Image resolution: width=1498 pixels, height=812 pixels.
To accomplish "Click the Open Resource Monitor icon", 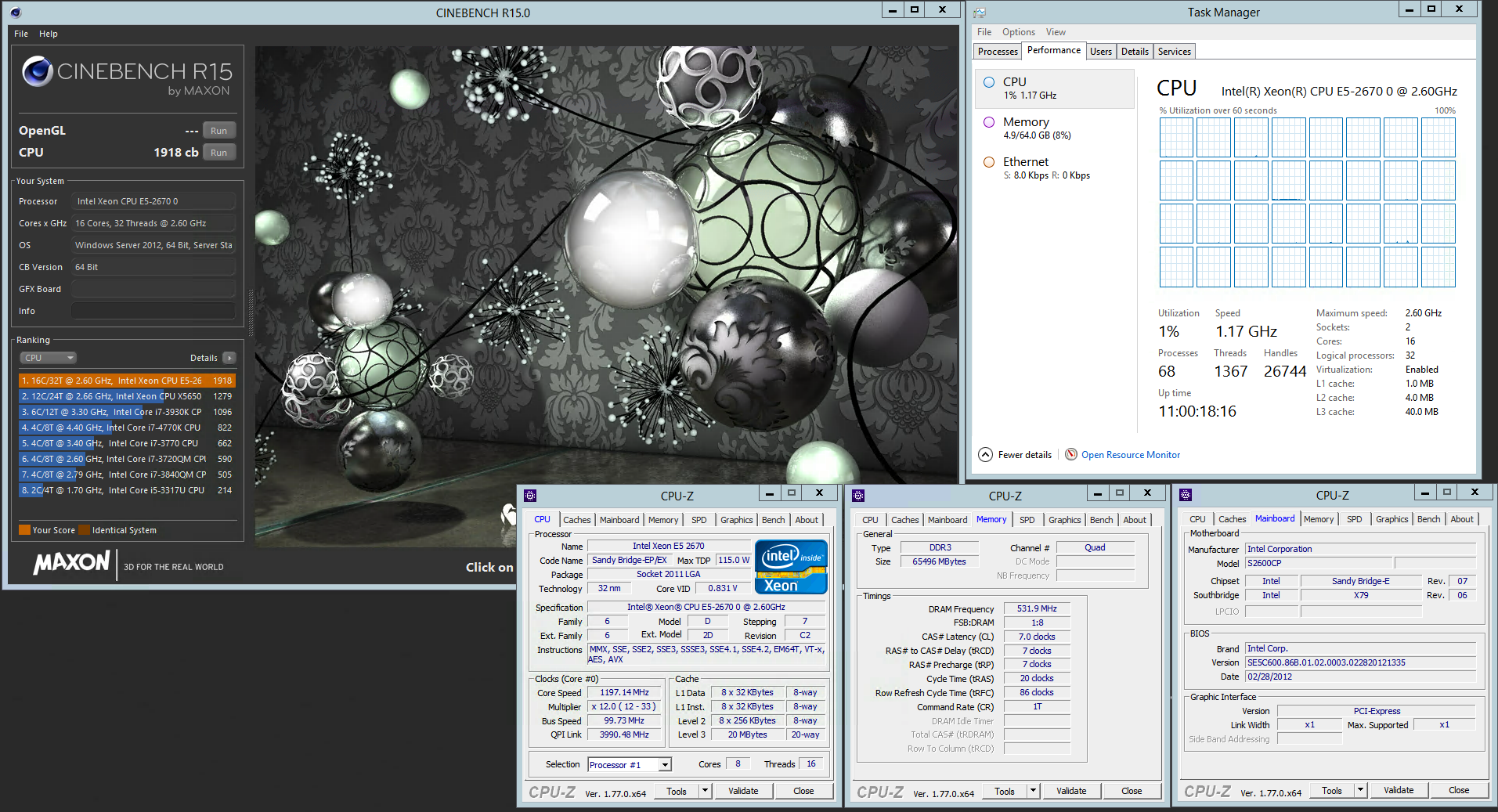I will (x=1071, y=454).
